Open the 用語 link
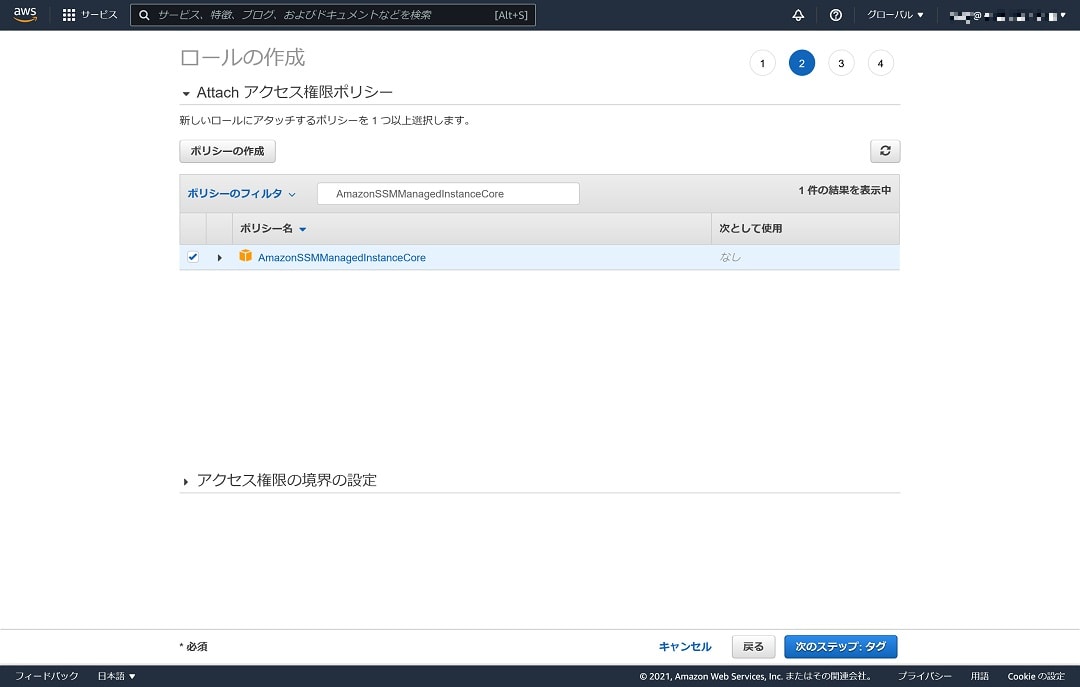The width and height of the screenshot is (1080, 687). (979, 676)
